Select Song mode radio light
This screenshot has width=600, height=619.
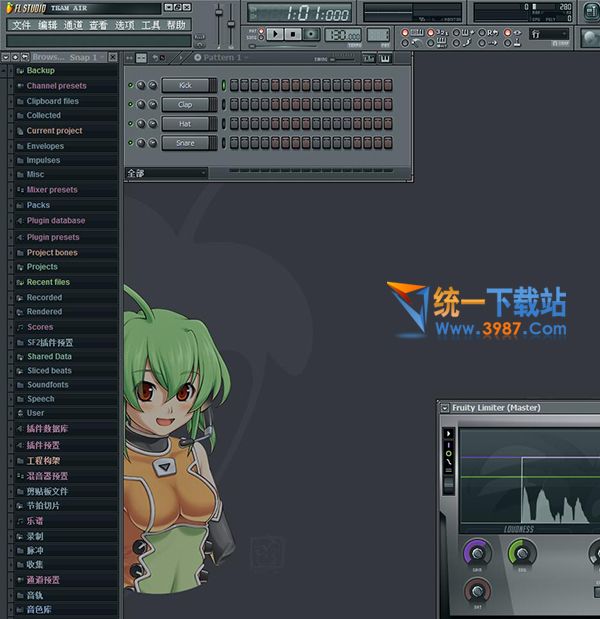click(261, 38)
